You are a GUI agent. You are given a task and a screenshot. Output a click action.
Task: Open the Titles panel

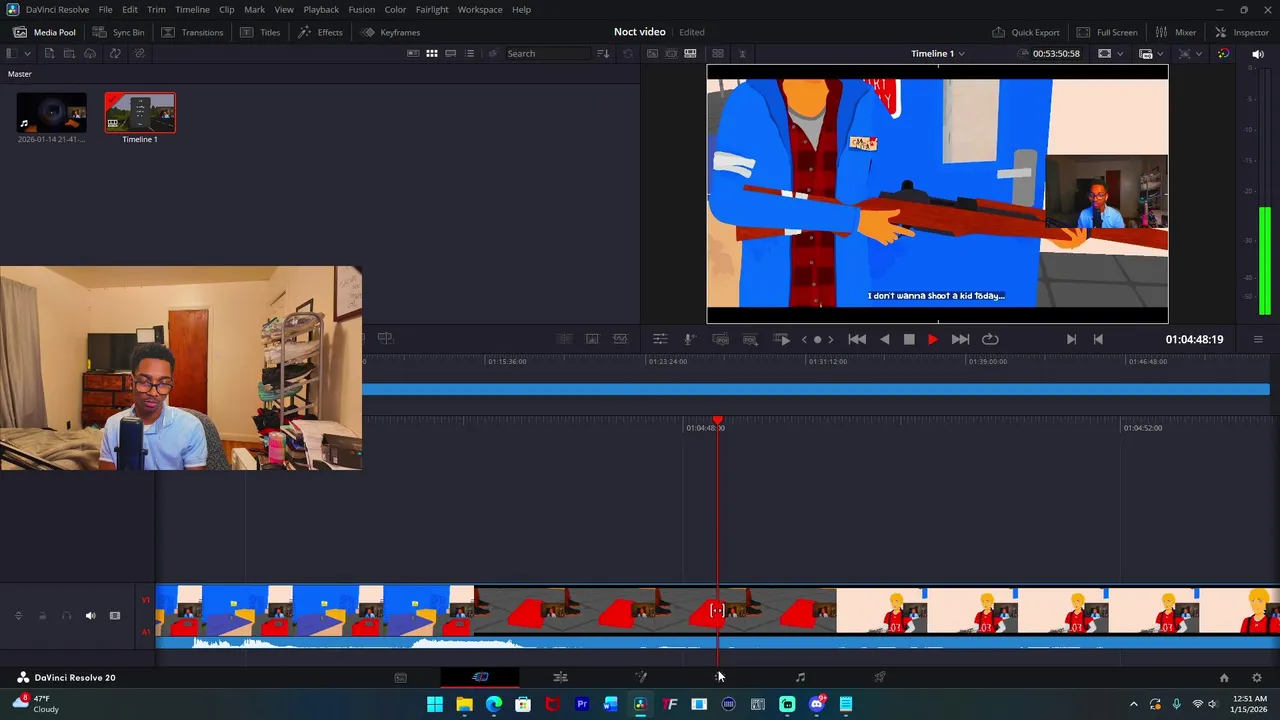260,32
